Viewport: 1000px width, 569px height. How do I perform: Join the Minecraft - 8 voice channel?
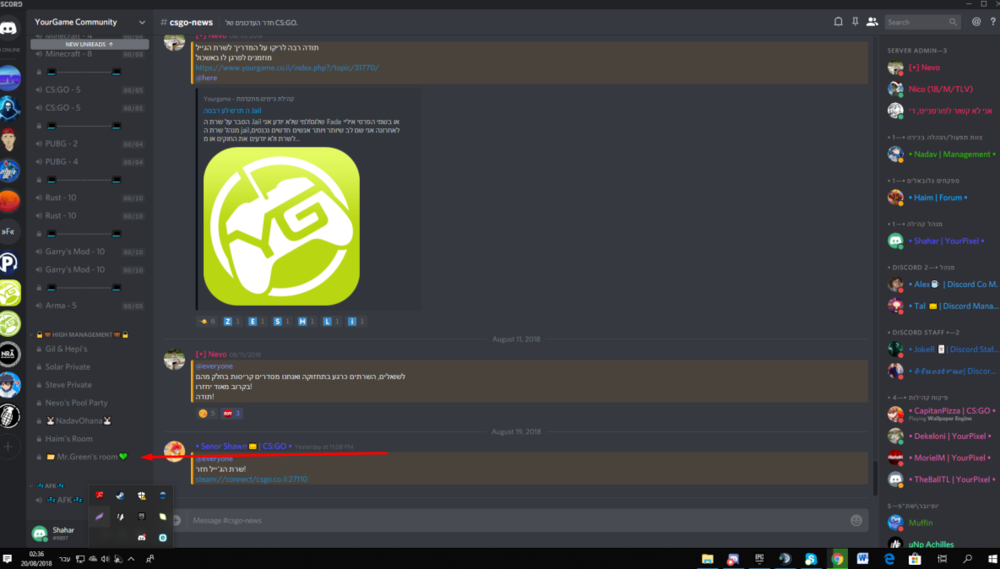pos(69,54)
